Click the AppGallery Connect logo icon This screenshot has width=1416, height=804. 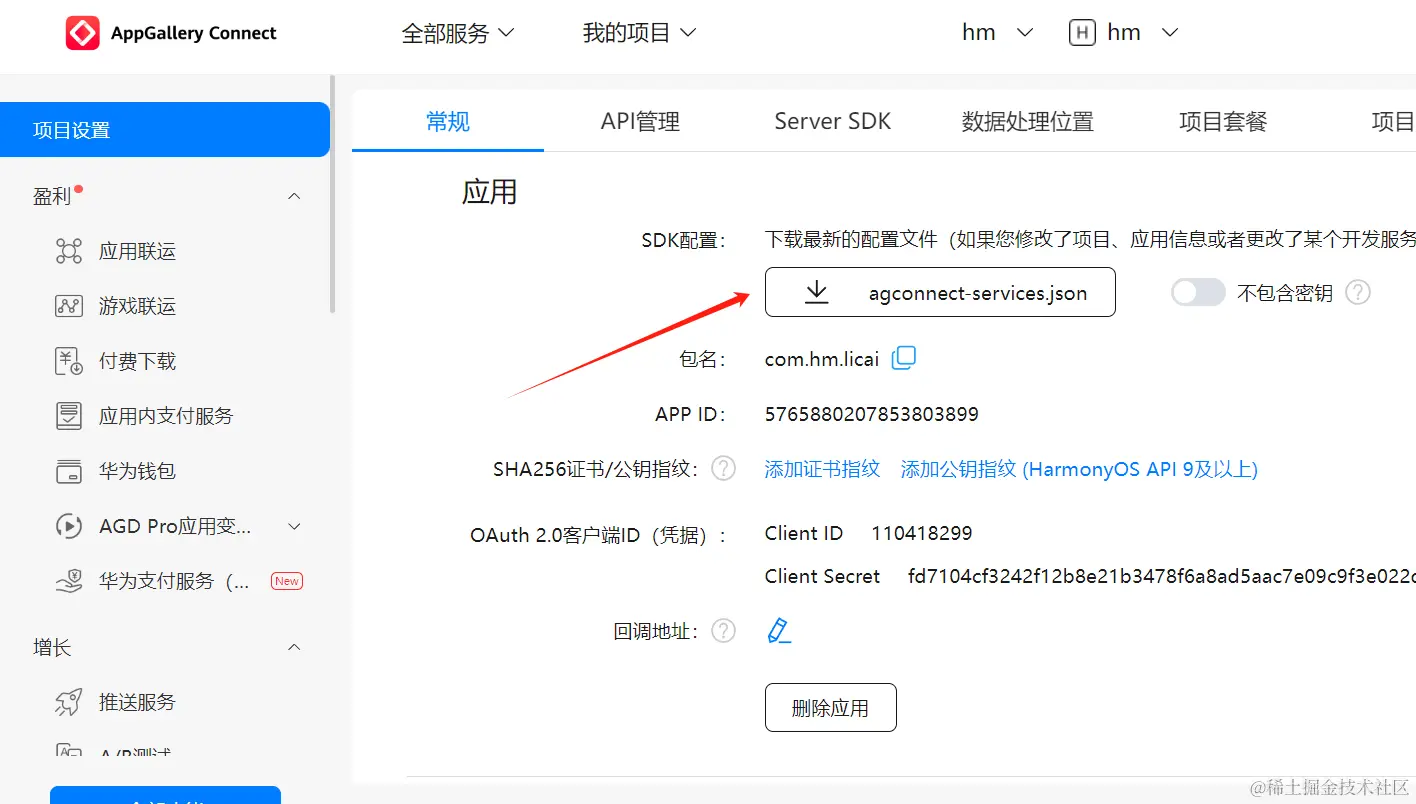coord(83,33)
